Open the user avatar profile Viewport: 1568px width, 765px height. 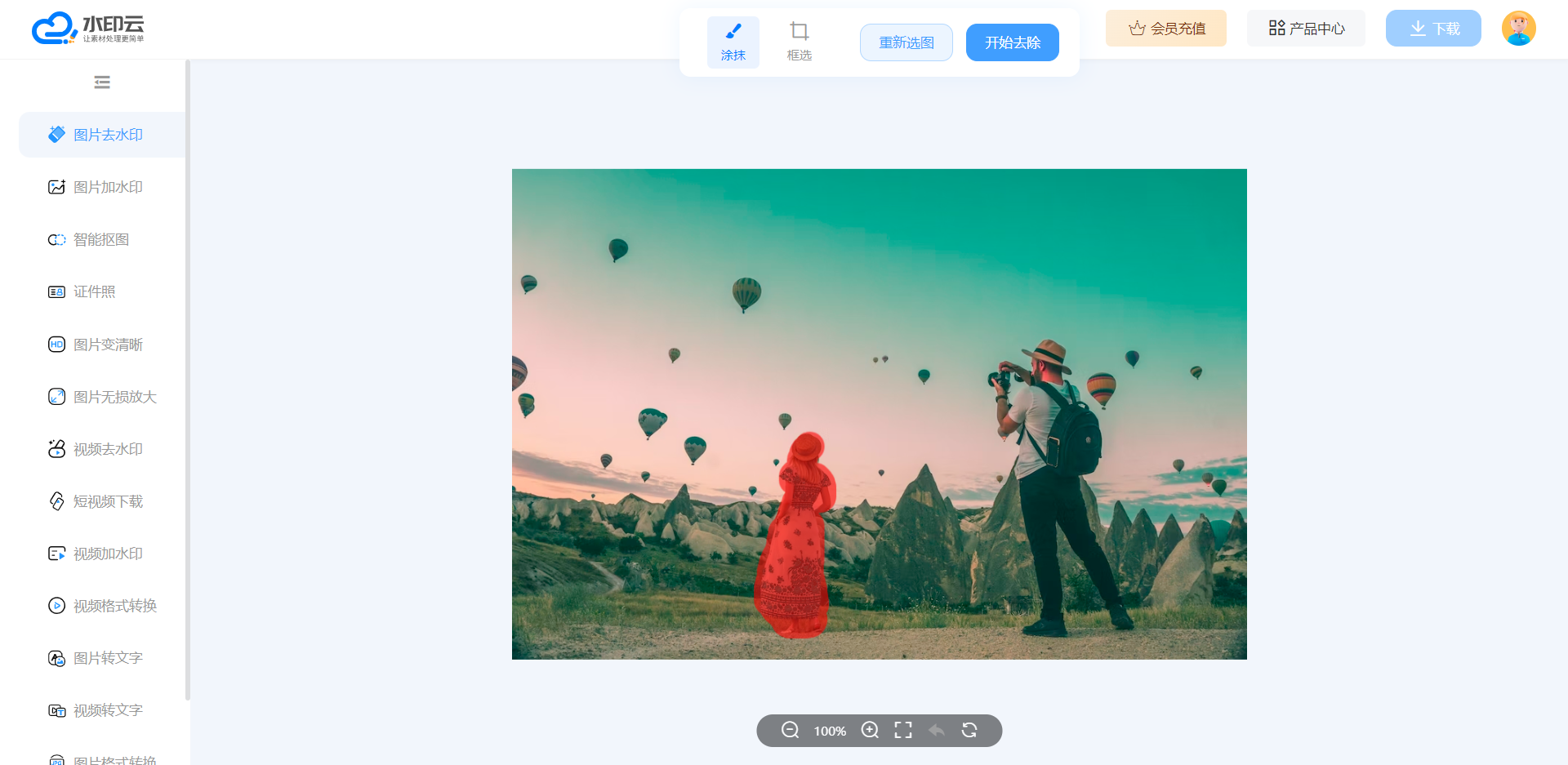pos(1518,29)
